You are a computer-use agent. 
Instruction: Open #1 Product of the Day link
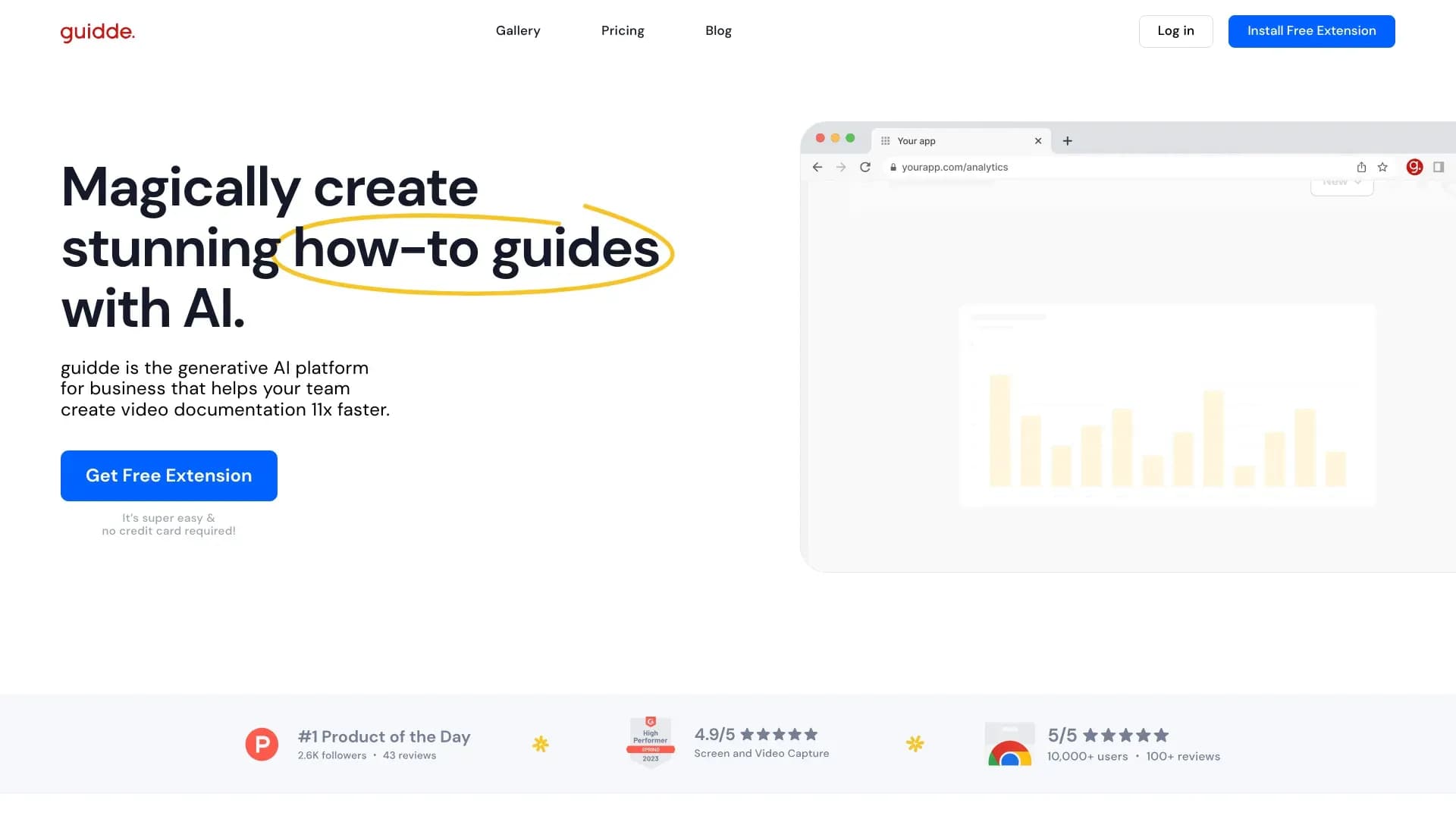click(x=384, y=736)
